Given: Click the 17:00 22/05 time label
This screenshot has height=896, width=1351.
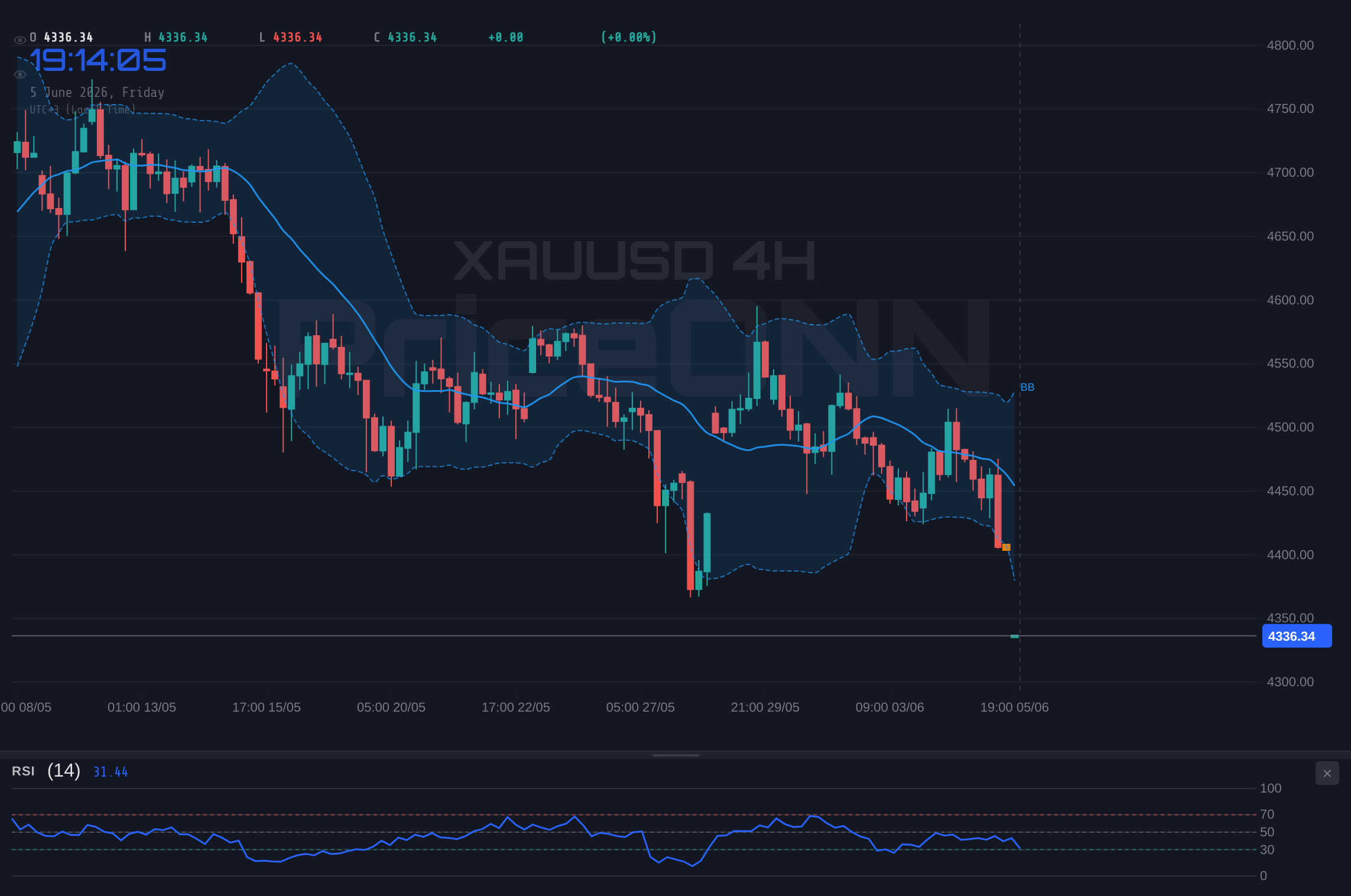Looking at the screenshot, I should coord(516,707).
